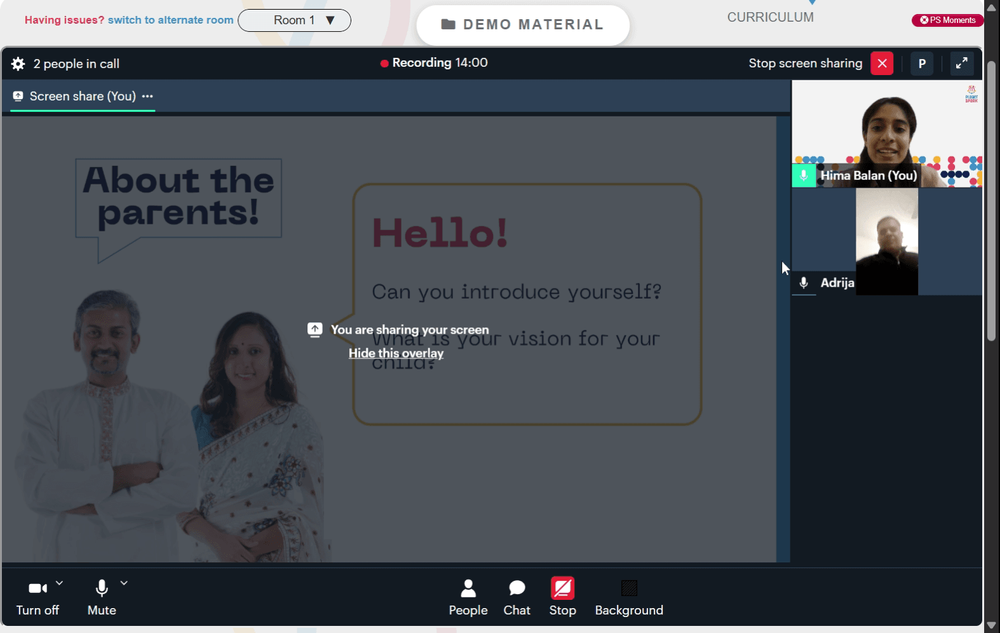Turn off the camera
This screenshot has width=1000, height=633.
pos(38,597)
